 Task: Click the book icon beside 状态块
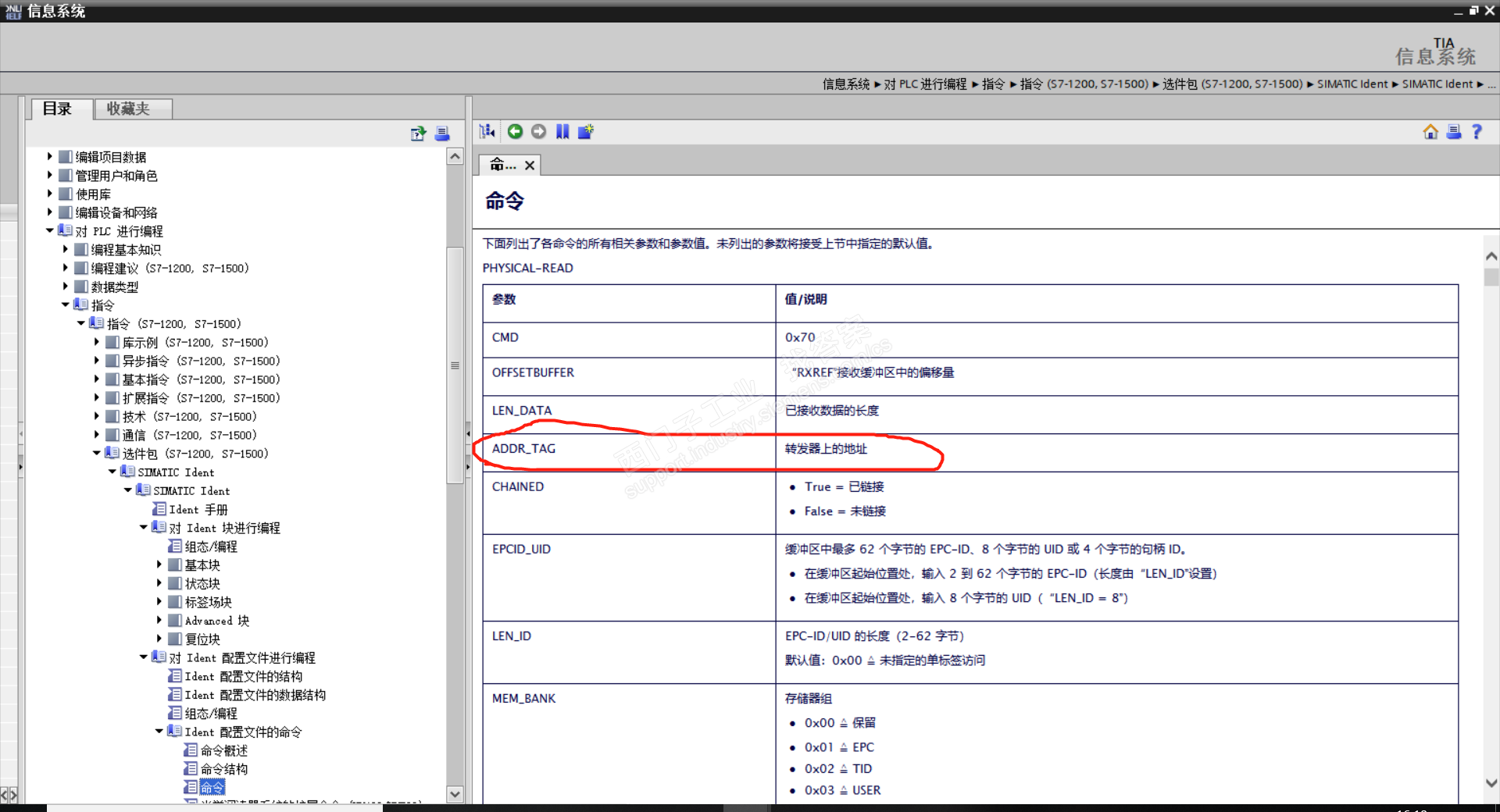[x=175, y=583]
